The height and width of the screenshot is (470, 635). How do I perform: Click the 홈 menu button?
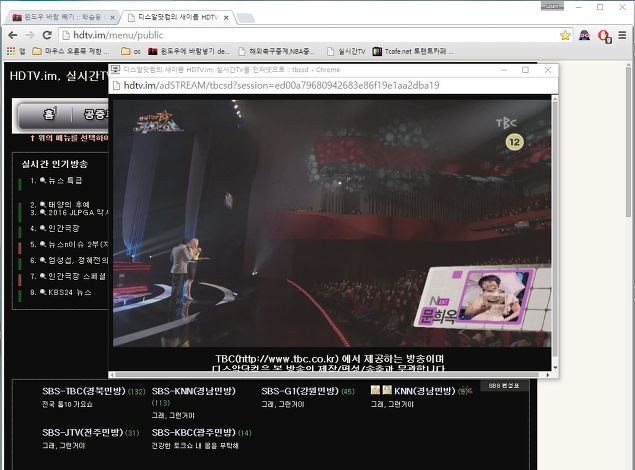pyautogui.click(x=48, y=115)
